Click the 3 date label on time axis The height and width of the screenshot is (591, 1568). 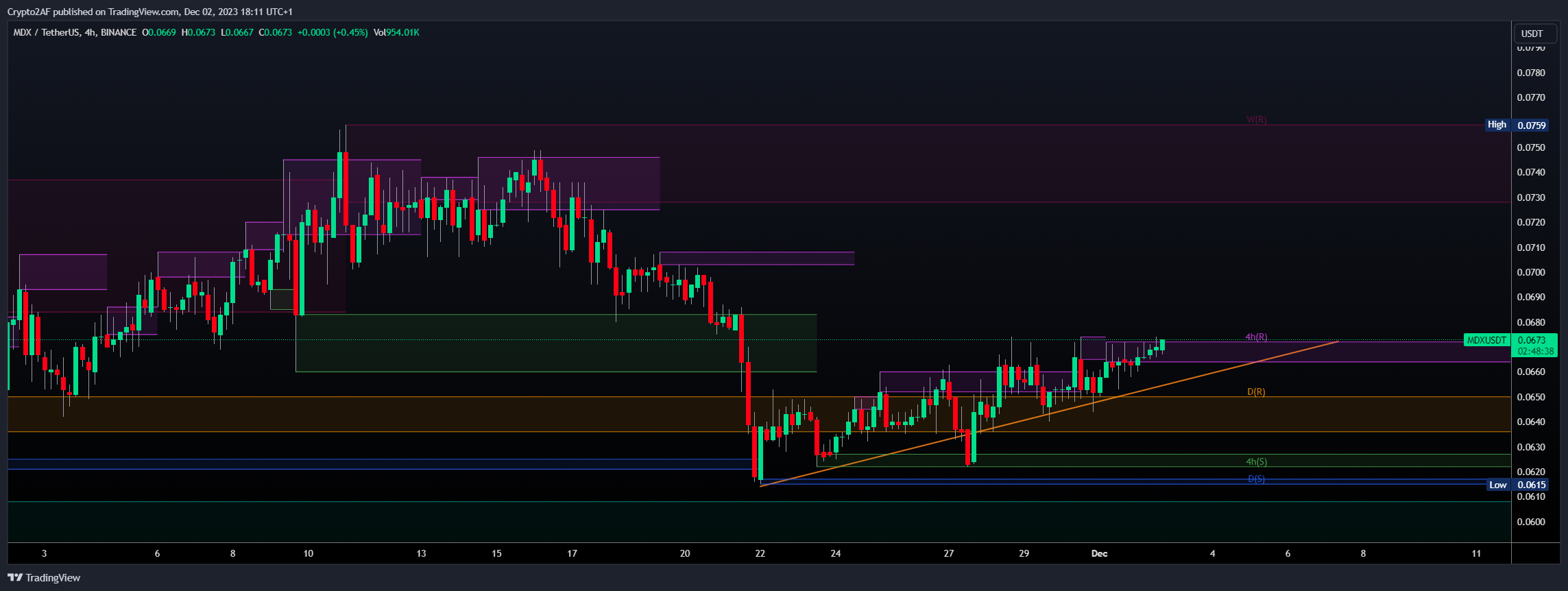[45, 553]
